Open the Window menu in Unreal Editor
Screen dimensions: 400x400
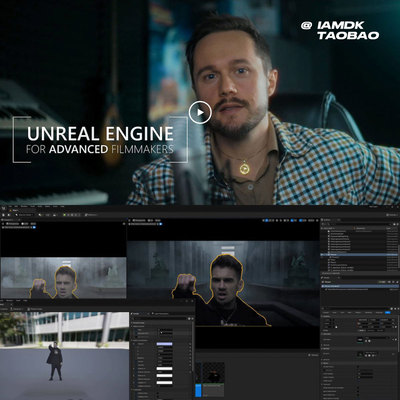pyautogui.click(x=24, y=206)
